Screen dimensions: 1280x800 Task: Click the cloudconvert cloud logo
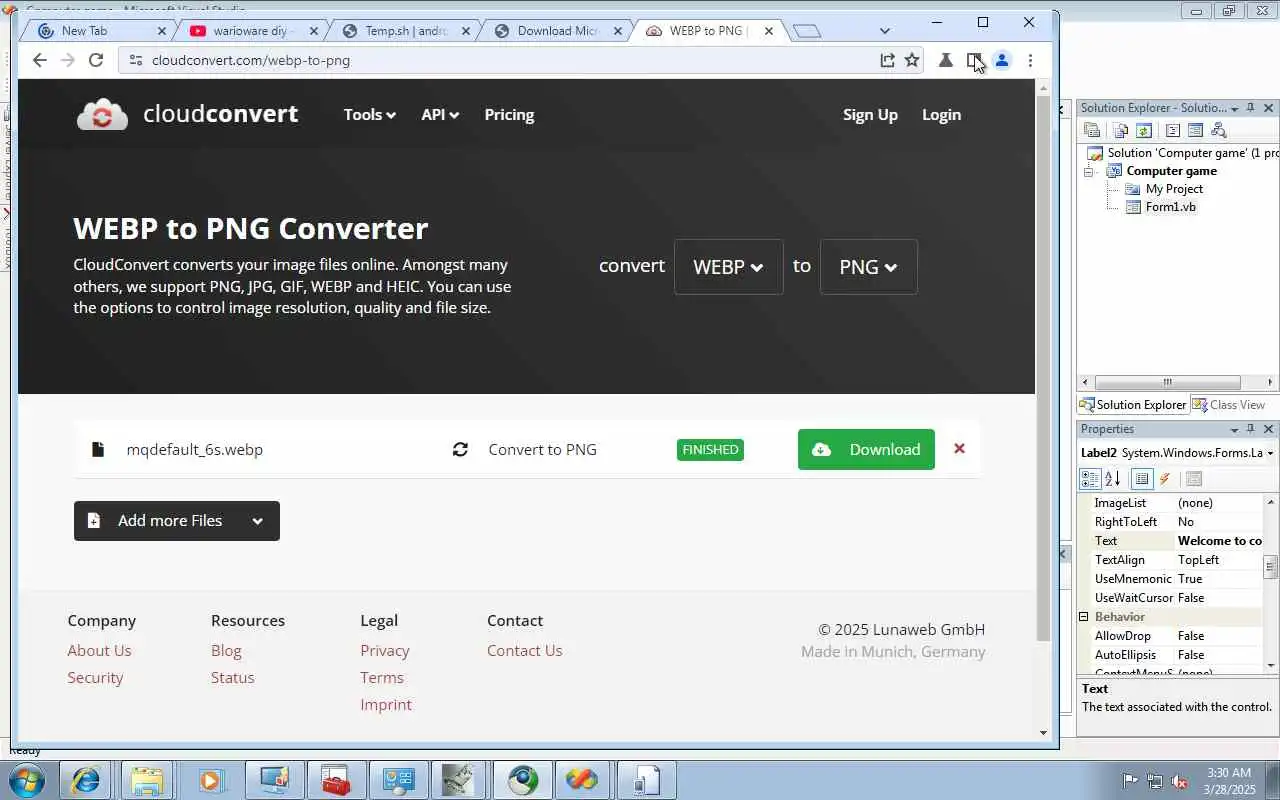[102, 115]
